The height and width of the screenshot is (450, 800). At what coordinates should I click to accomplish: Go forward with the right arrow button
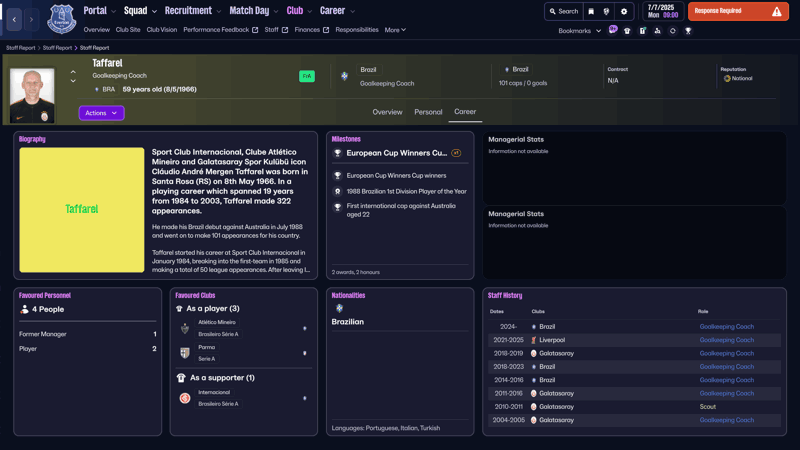click(31, 19)
